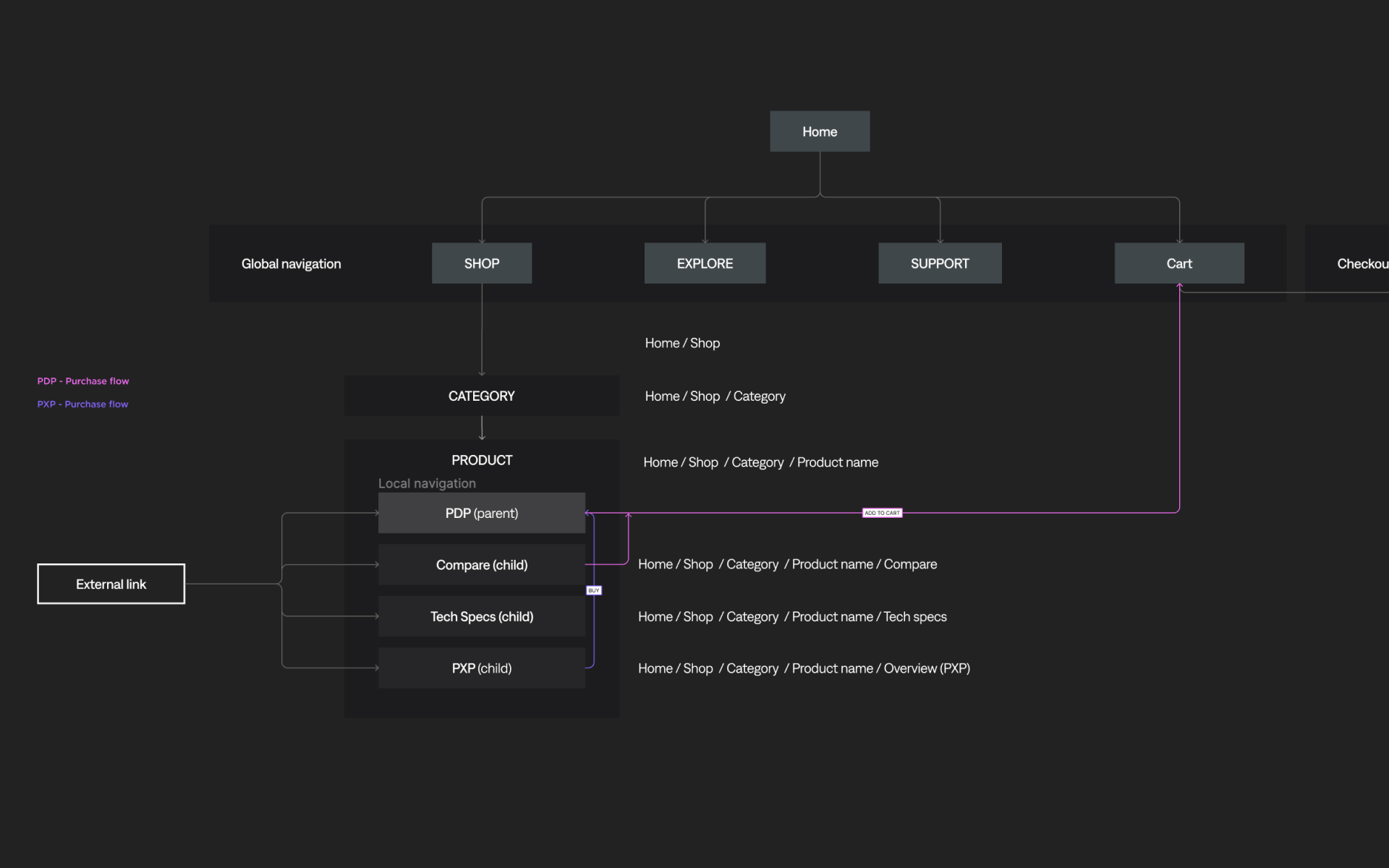1389x868 pixels.
Task: Select the External link box
Action: click(111, 584)
